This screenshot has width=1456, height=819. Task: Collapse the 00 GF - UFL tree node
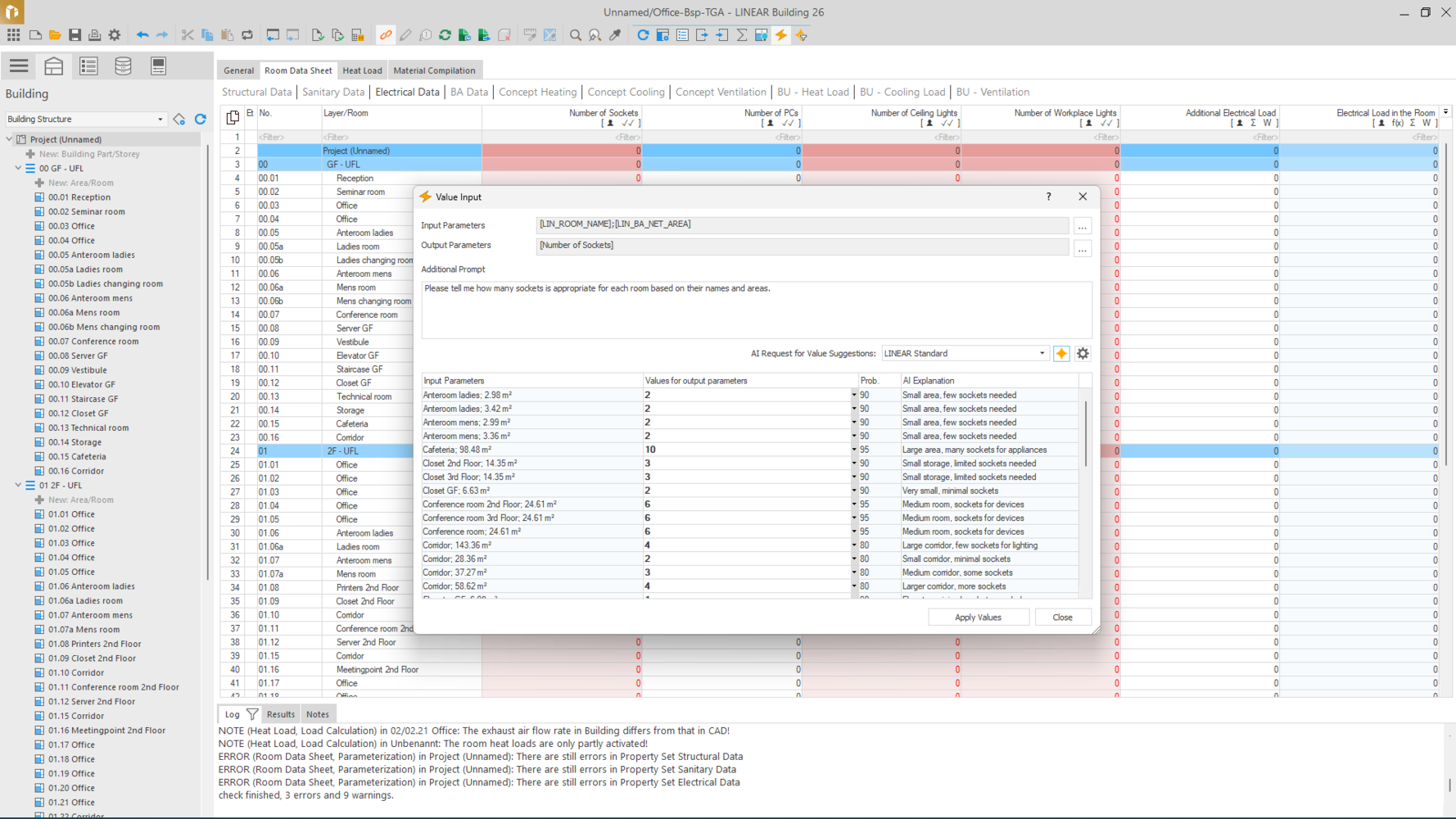(x=18, y=168)
